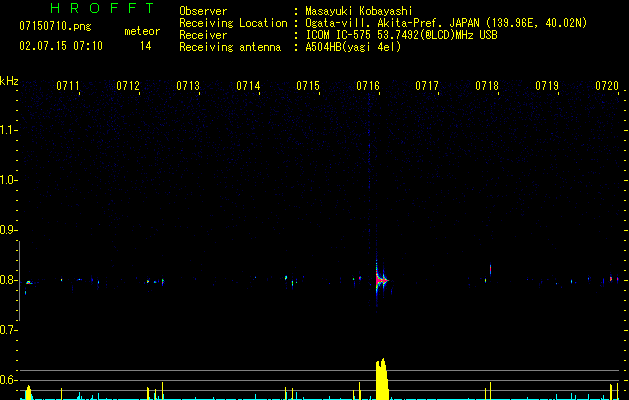Click the tall yellow intensity bar after 0716
The height and width of the screenshot is (400, 629).
[x=382, y=379]
